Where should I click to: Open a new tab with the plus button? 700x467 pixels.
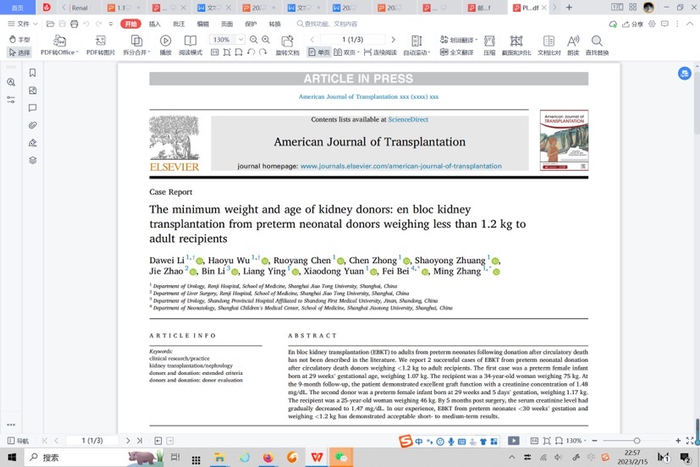(569, 7)
